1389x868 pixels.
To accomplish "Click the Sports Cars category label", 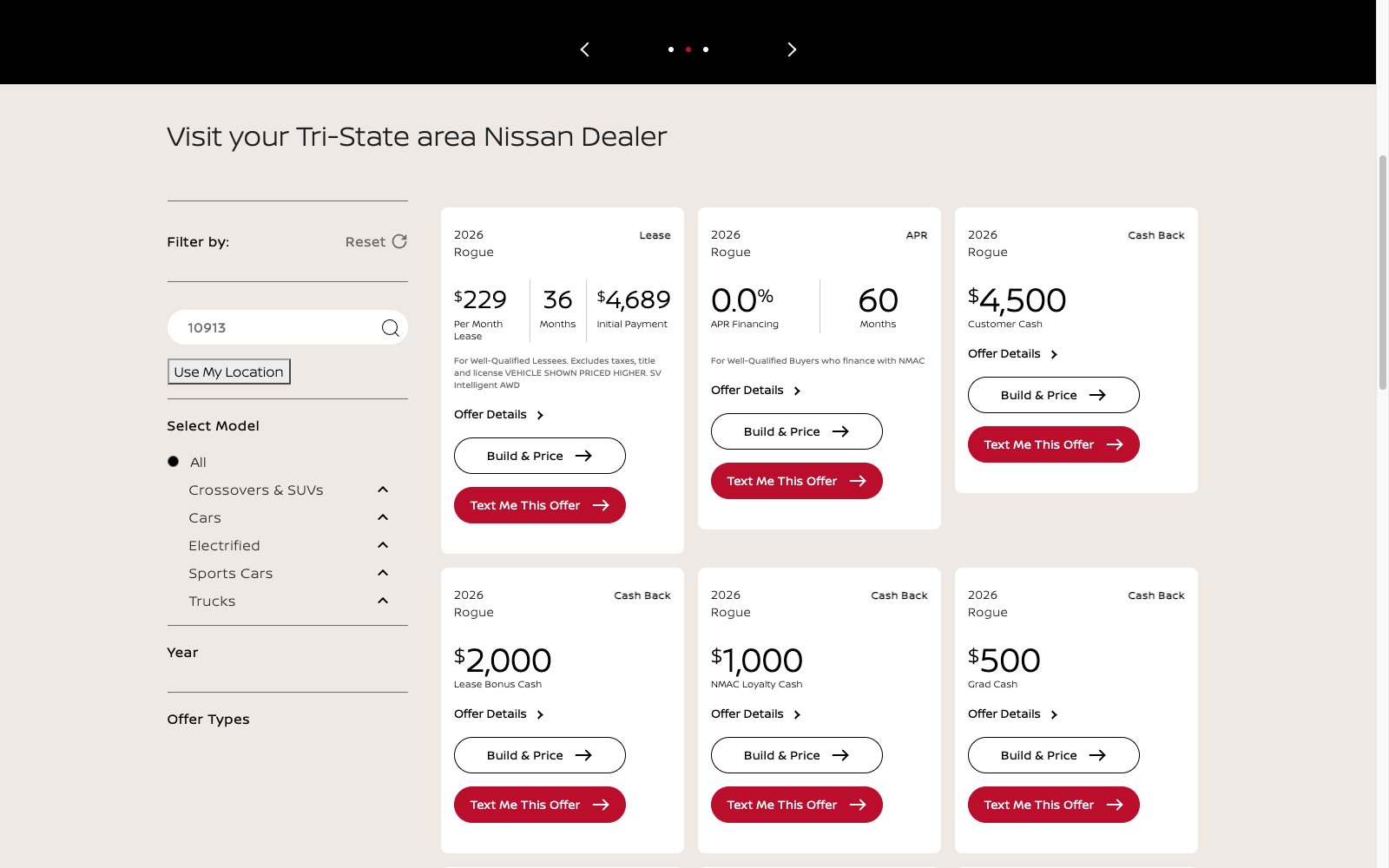I will point(231,574).
